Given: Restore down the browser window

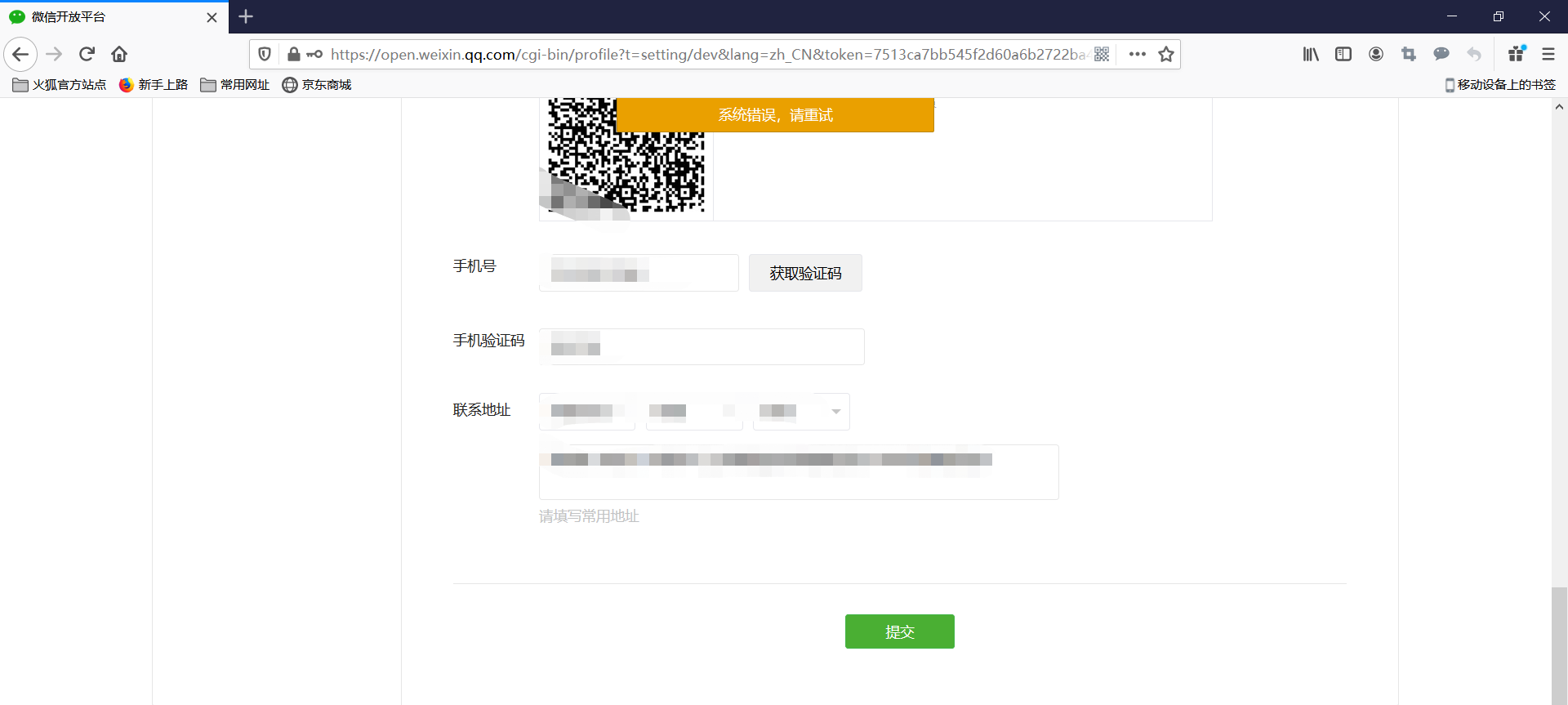Looking at the screenshot, I should click(1499, 16).
